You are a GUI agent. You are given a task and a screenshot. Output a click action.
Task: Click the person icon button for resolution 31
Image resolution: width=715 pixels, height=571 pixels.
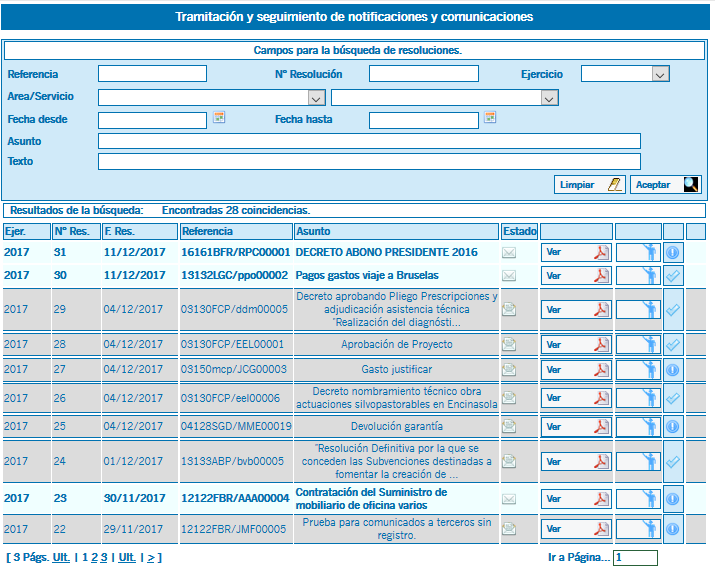coord(638,253)
